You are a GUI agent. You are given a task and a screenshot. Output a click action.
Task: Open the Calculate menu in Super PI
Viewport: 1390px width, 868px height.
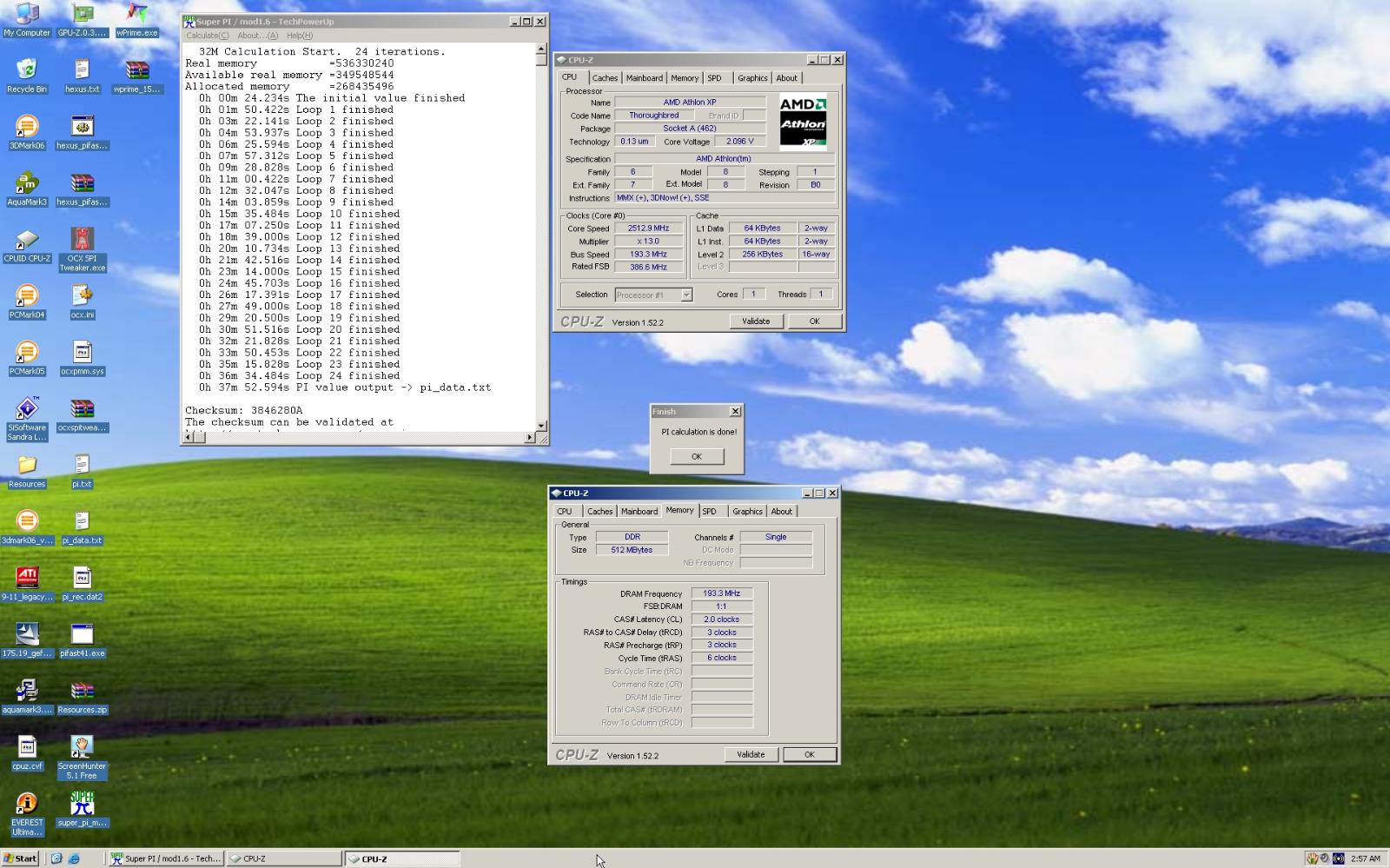click(x=208, y=36)
